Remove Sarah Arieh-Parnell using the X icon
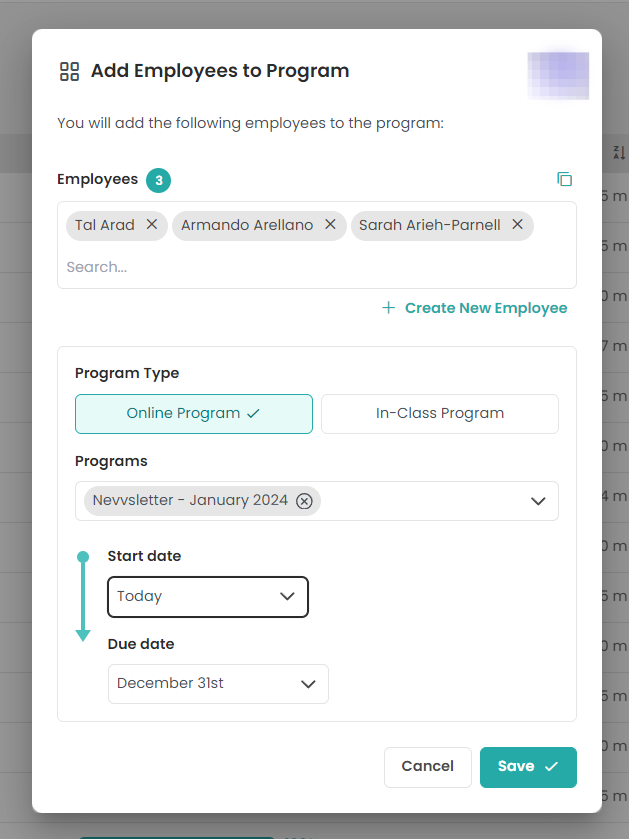Viewport: 629px width, 839px height. tap(517, 225)
